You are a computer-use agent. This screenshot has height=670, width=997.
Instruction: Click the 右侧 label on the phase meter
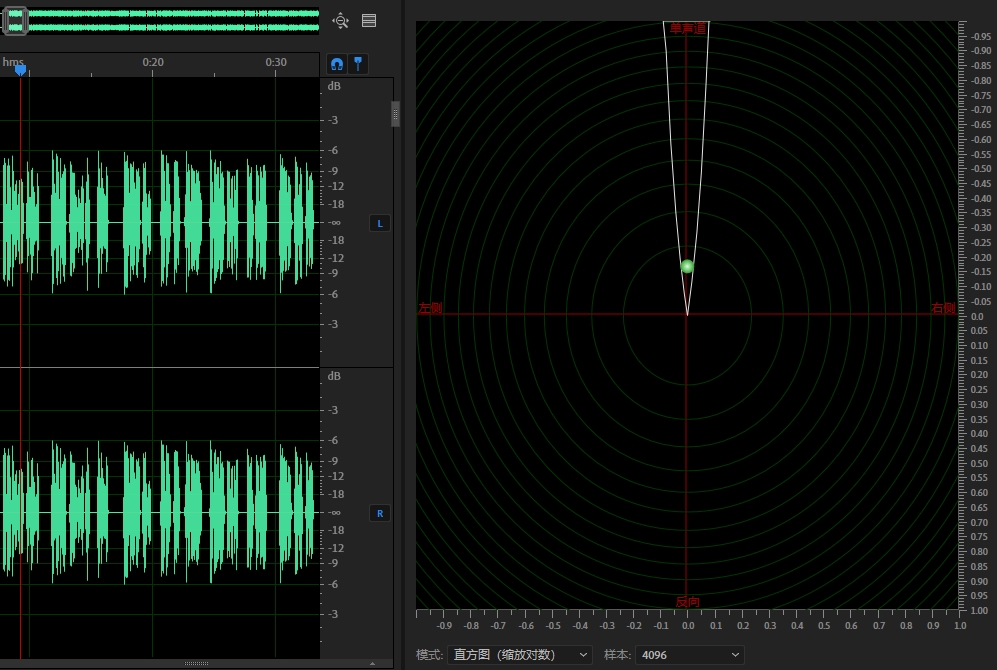click(943, 308)
